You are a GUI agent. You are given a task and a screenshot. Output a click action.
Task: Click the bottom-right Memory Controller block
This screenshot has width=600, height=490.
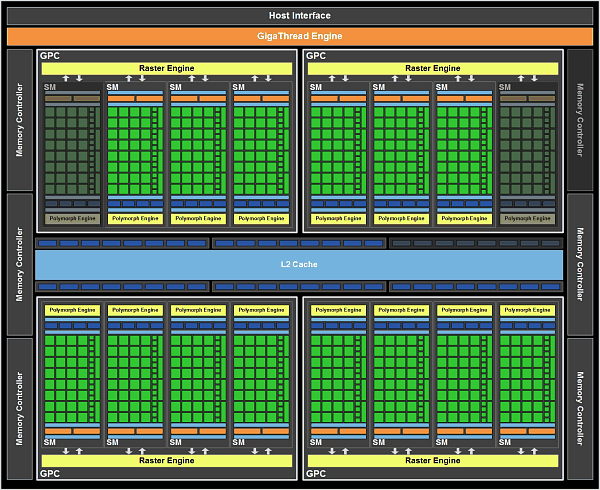[x=580, y=409]
